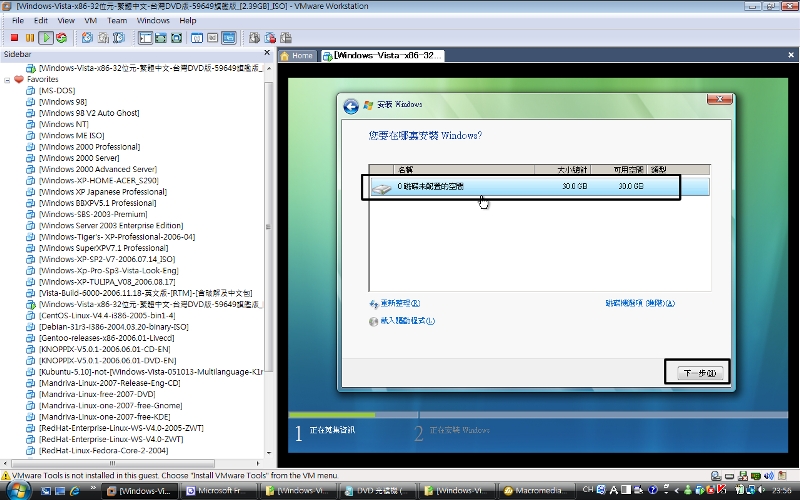Open the Windows menu
This screenshot has width=800, height=500.
point(153,20)
